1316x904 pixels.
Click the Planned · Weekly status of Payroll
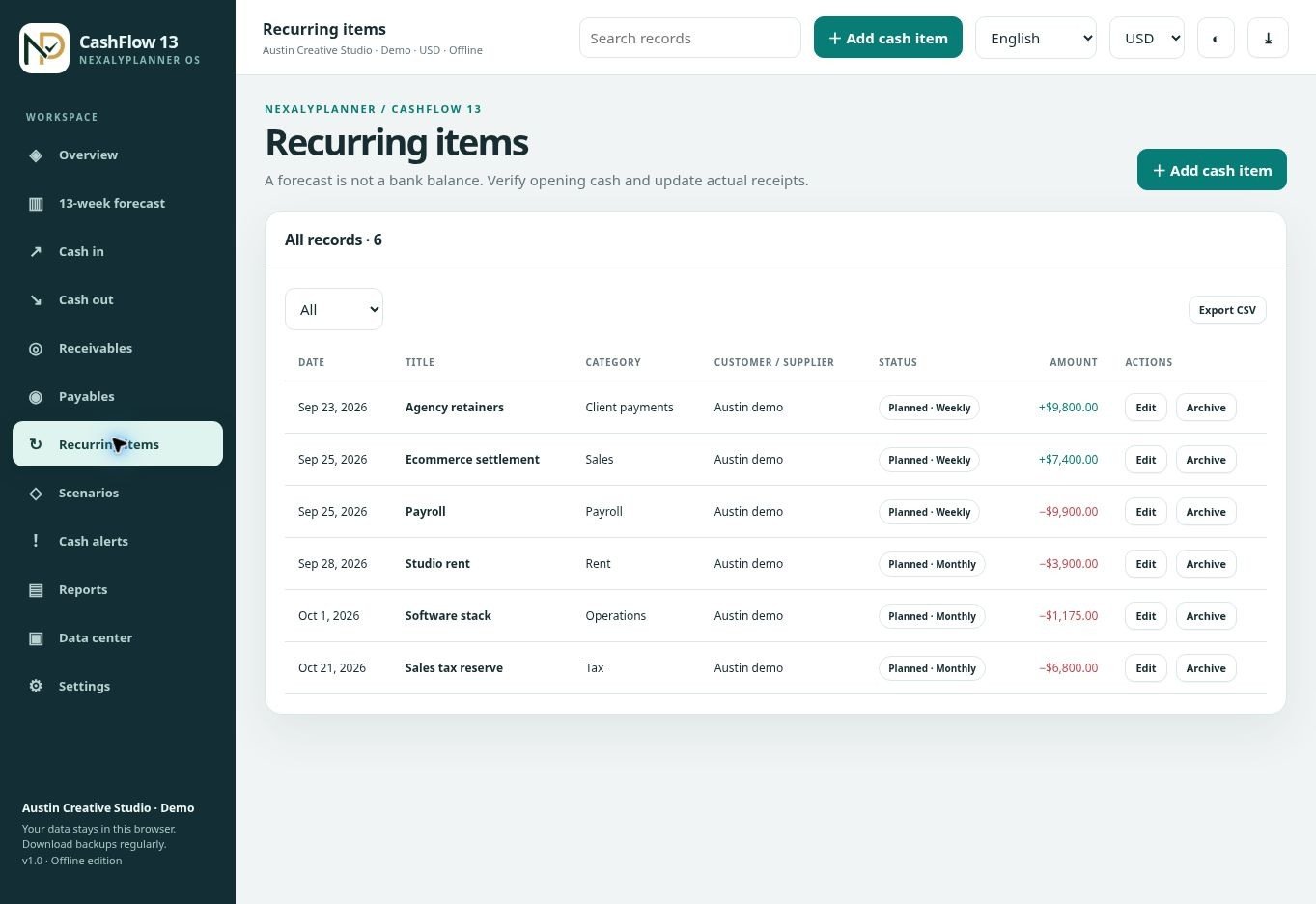[929, 512]
